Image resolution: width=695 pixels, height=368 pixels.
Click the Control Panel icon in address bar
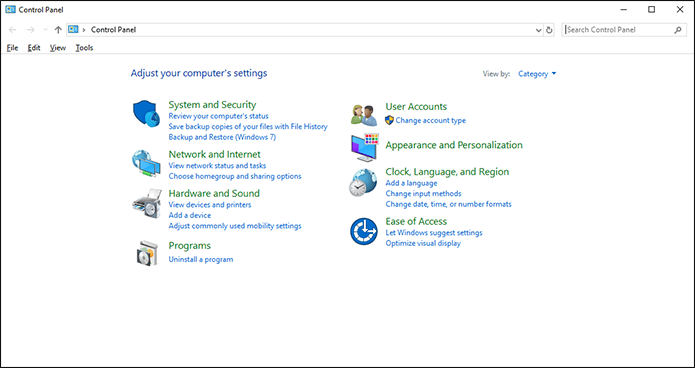click(73, 30)
